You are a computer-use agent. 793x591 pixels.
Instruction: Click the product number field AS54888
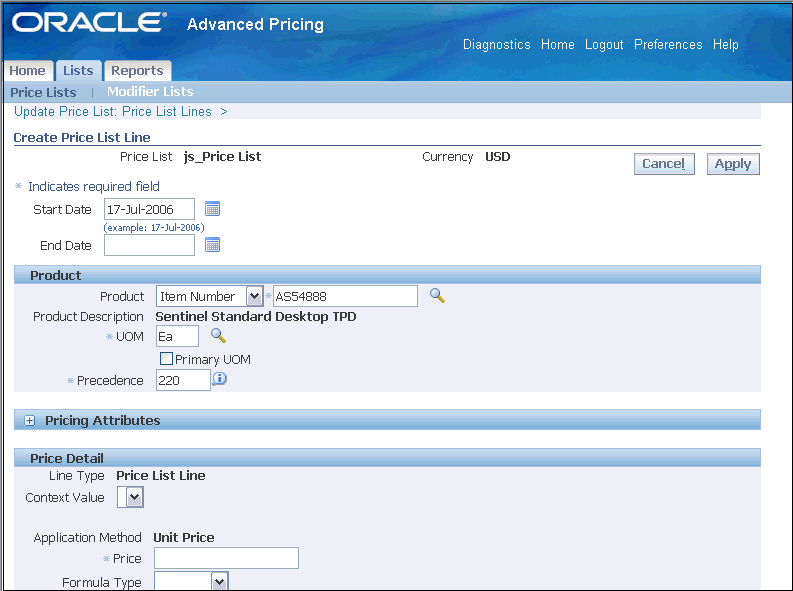pyautogui.click(x=345, y=296)
